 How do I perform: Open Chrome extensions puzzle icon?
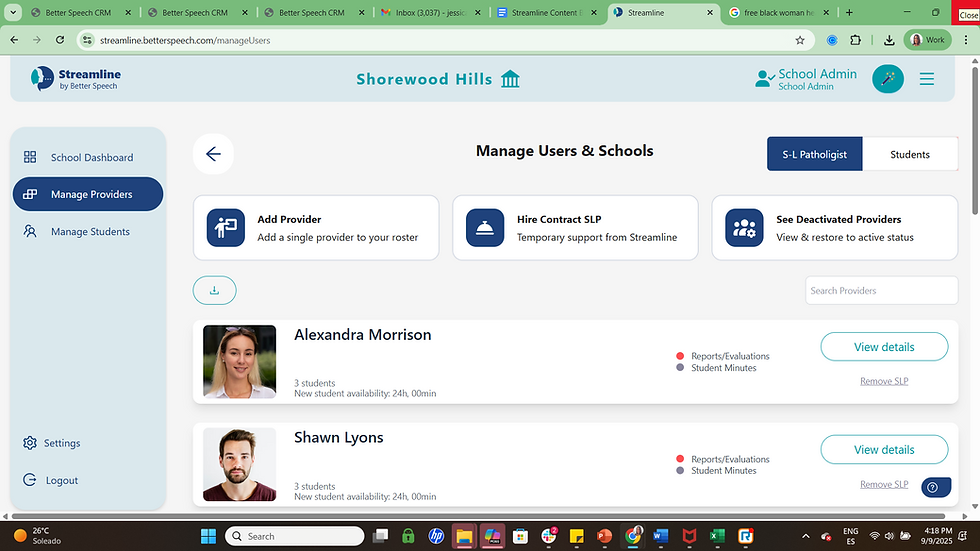pos(856,40)
